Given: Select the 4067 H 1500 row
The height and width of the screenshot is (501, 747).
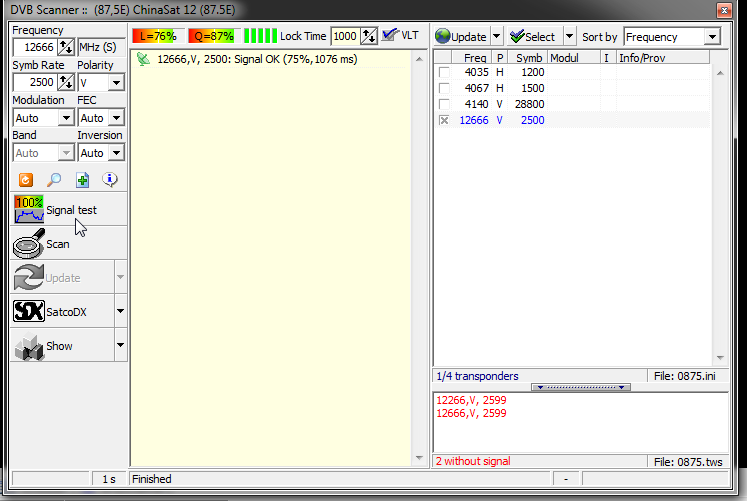Looking at the screenshot, I should pyautogui.click(x=572, y=88).
